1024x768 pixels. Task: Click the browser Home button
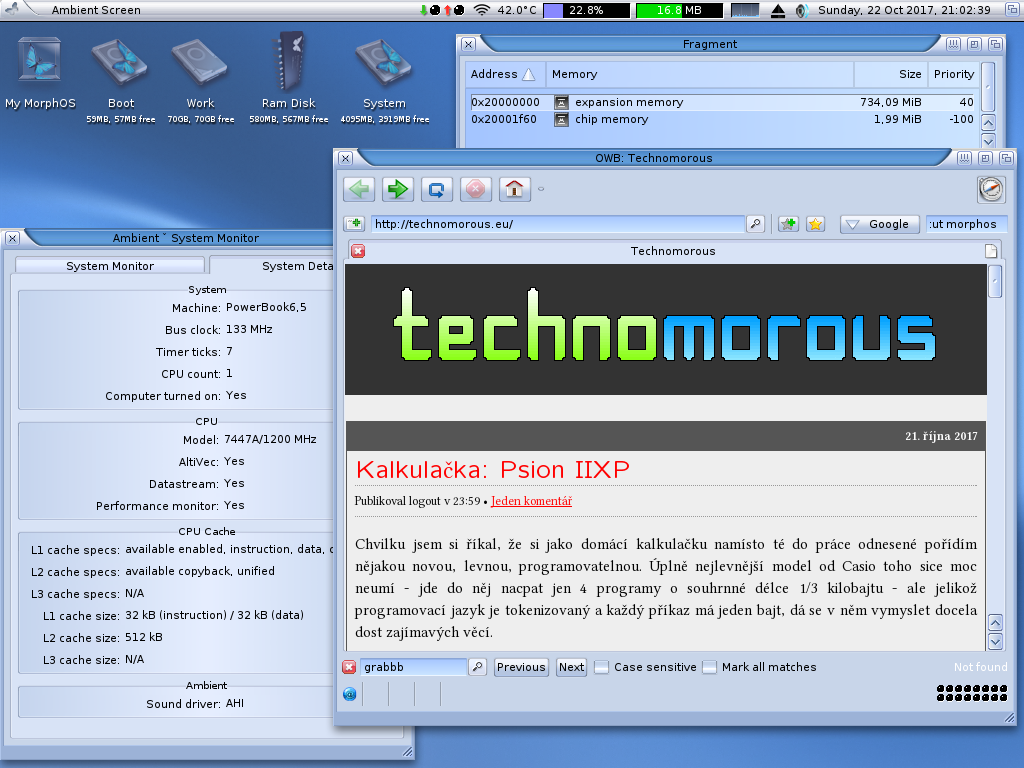(x=515, y=189)
